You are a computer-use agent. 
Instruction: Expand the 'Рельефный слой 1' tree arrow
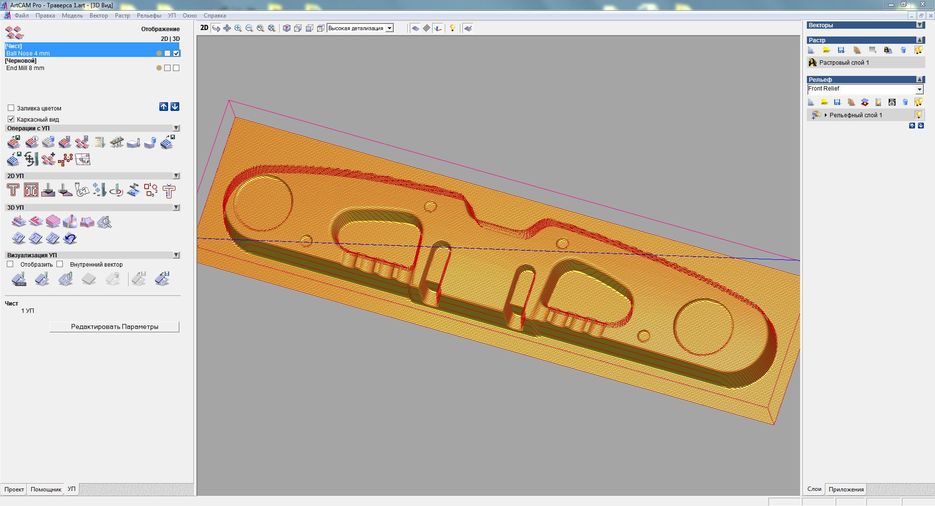coord(825,115)
